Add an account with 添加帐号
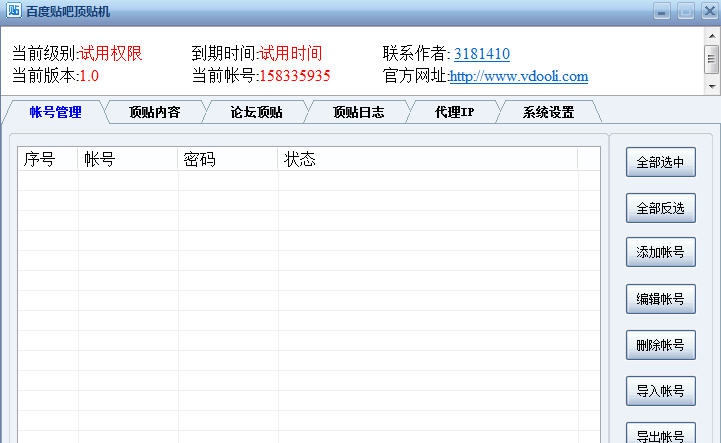Viewport: 721px width, 443px height. [660, 252]
